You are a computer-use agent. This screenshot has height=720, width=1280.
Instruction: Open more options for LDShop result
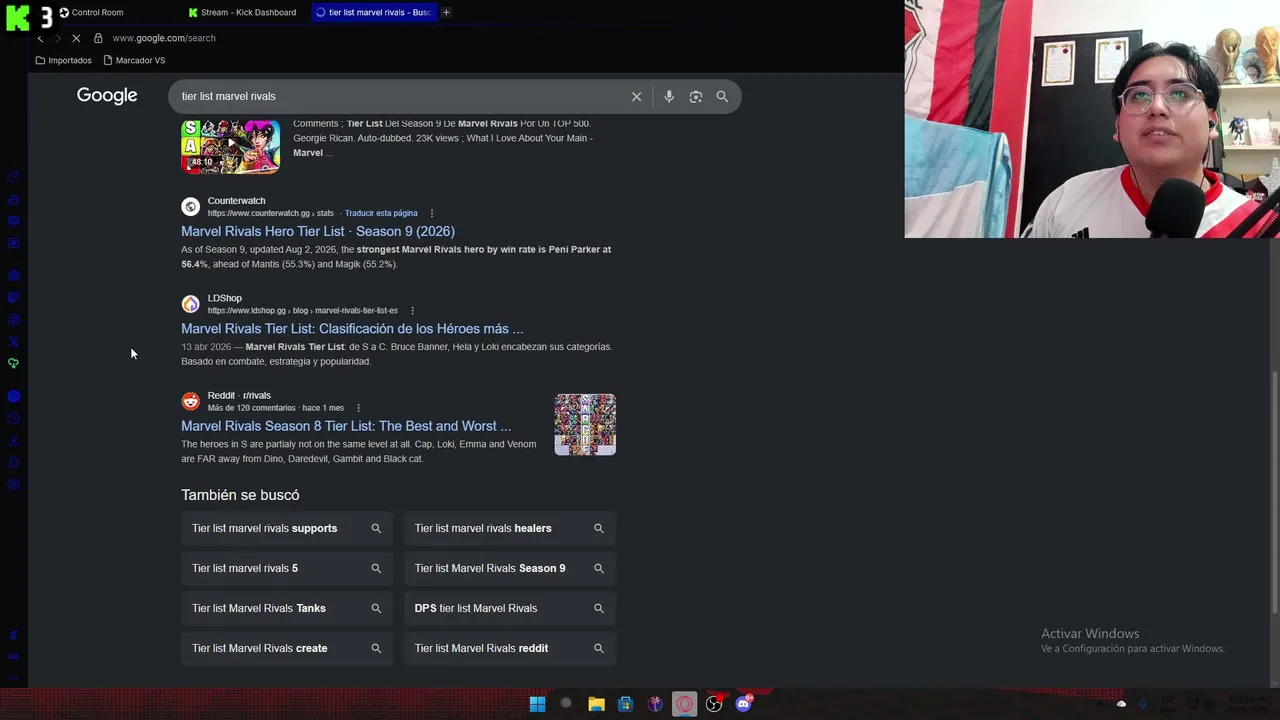412,310
